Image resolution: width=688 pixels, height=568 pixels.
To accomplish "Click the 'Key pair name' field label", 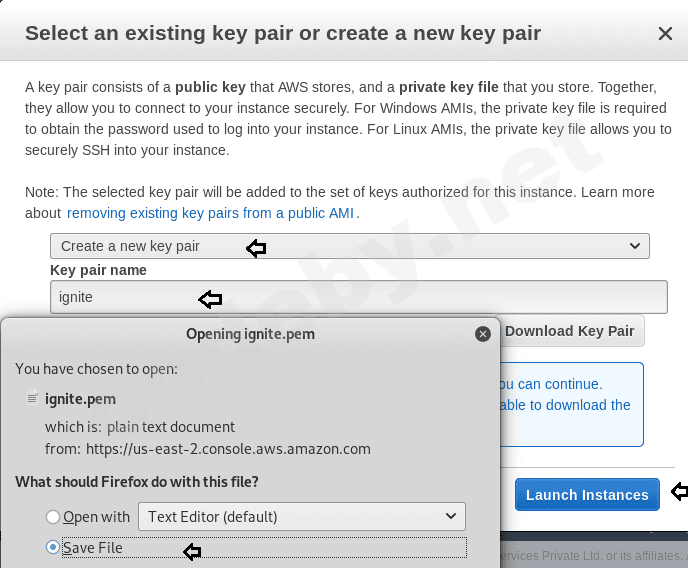I will (x=98, y=270).
